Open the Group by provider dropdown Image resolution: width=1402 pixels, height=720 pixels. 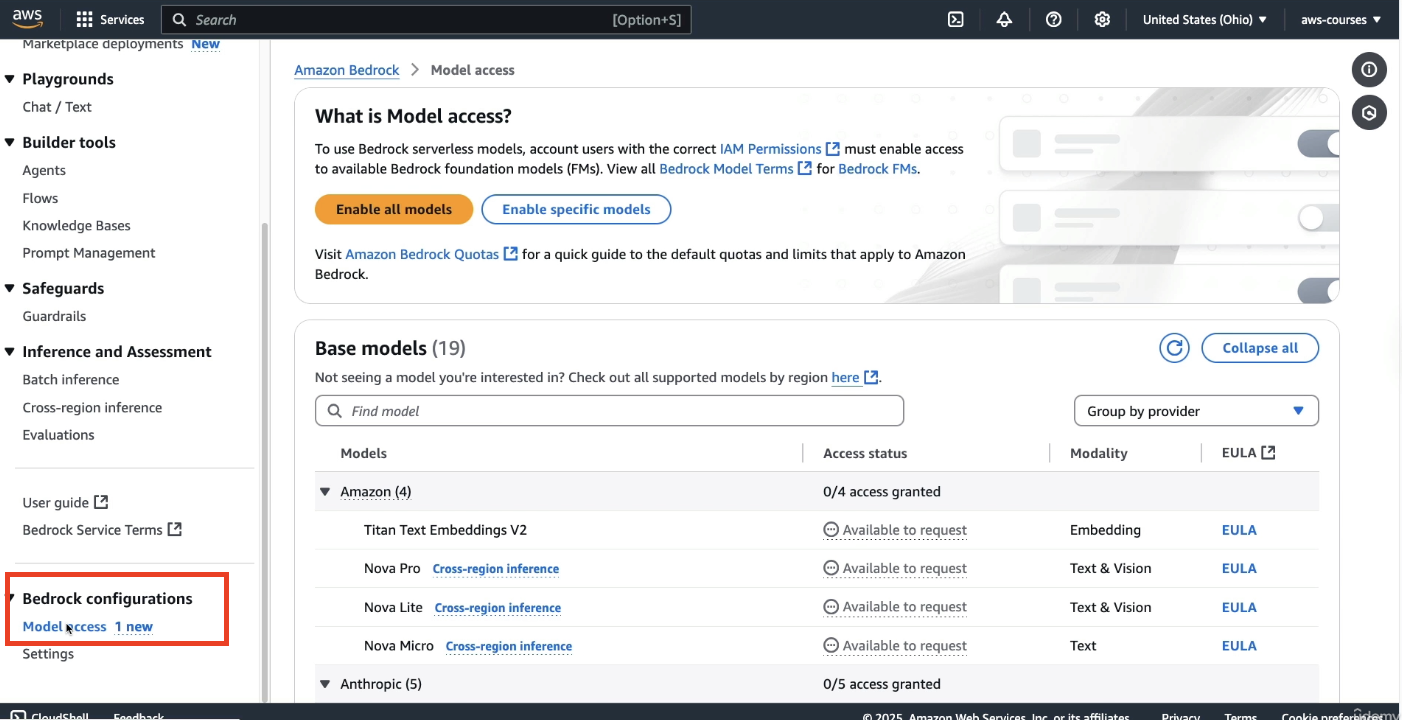pyautogui.click(x=1196, y=411)
